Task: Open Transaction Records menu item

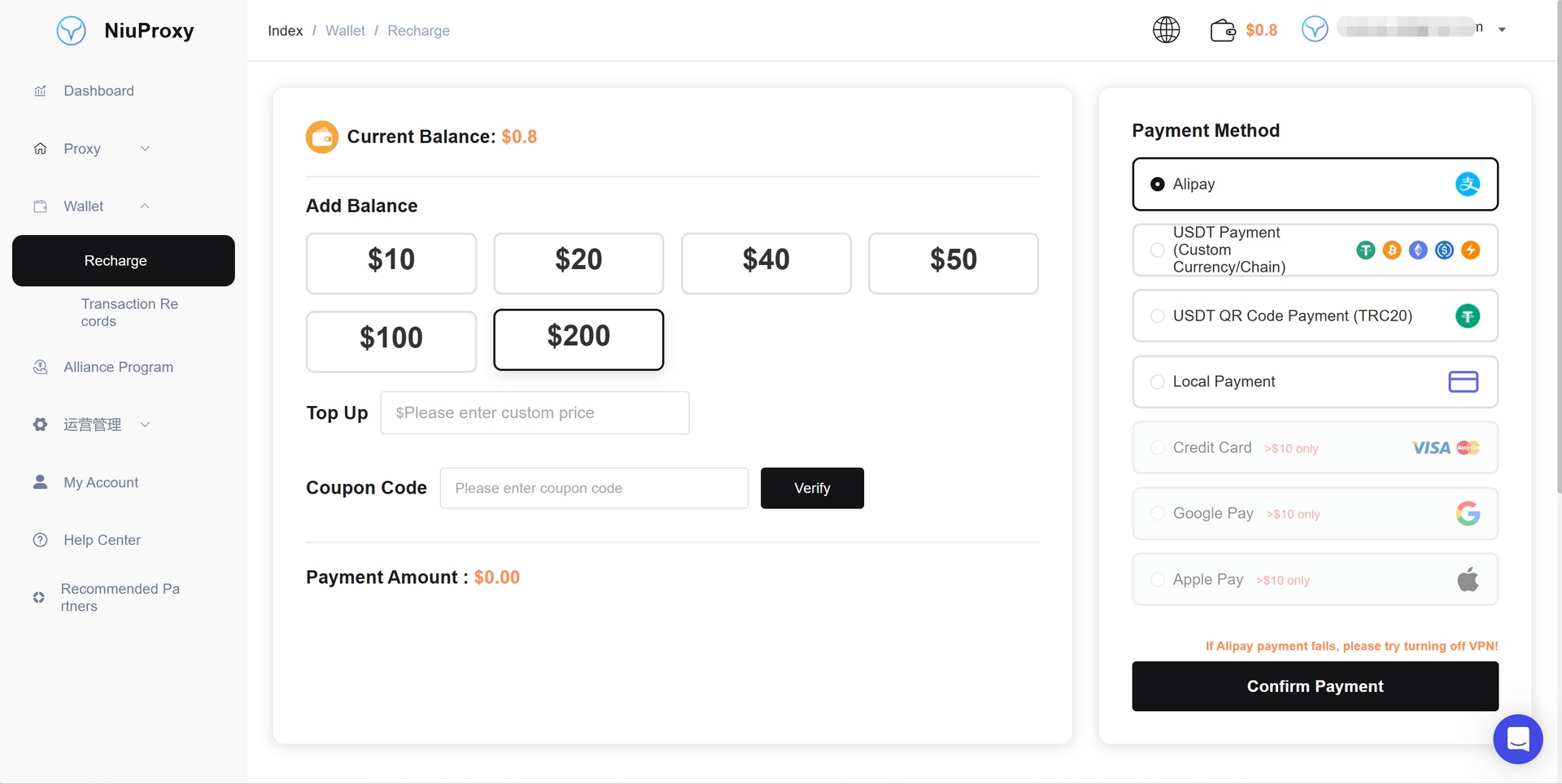Action: point(129,312)
